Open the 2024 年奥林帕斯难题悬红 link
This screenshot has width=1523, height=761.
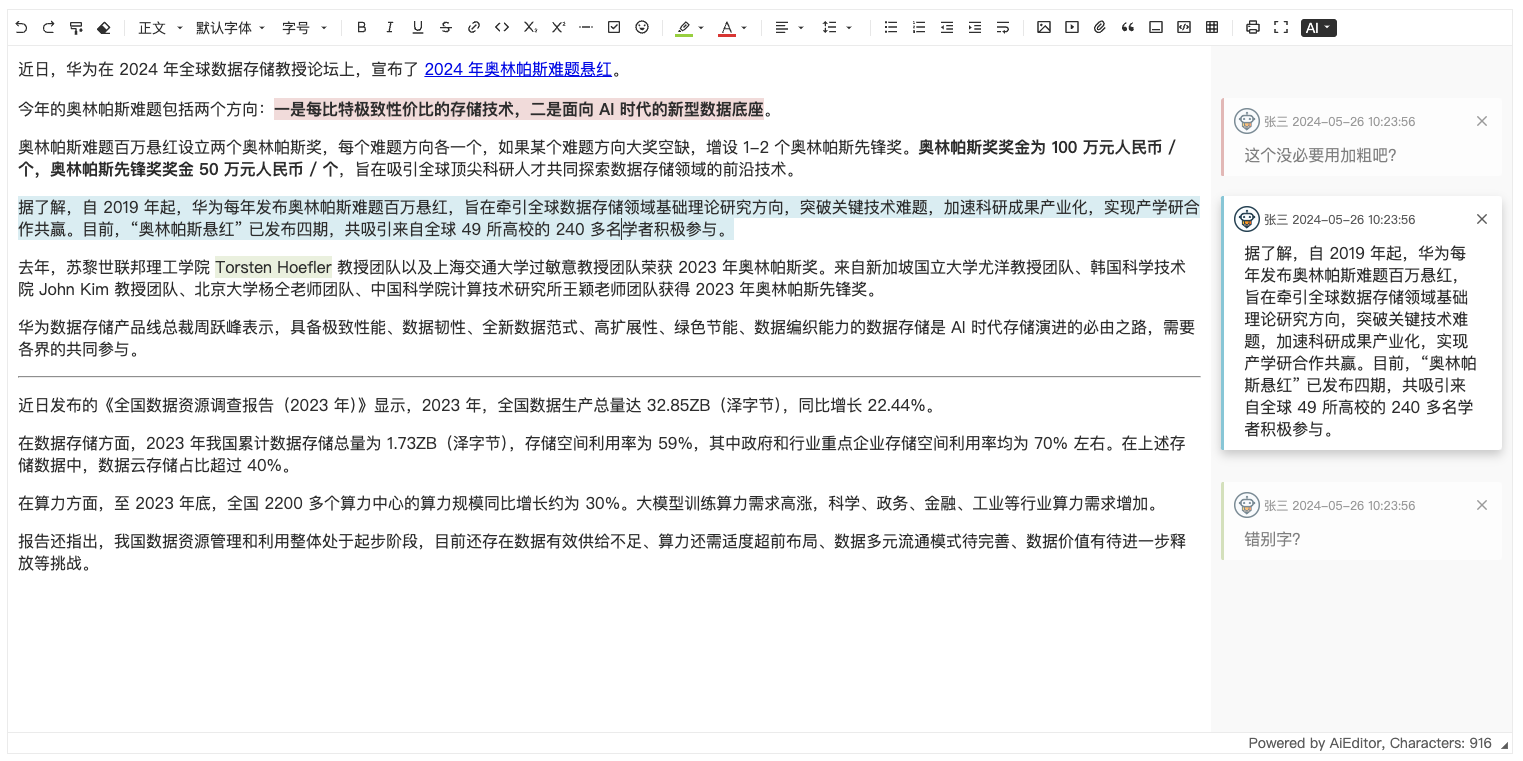pos(518,69)
